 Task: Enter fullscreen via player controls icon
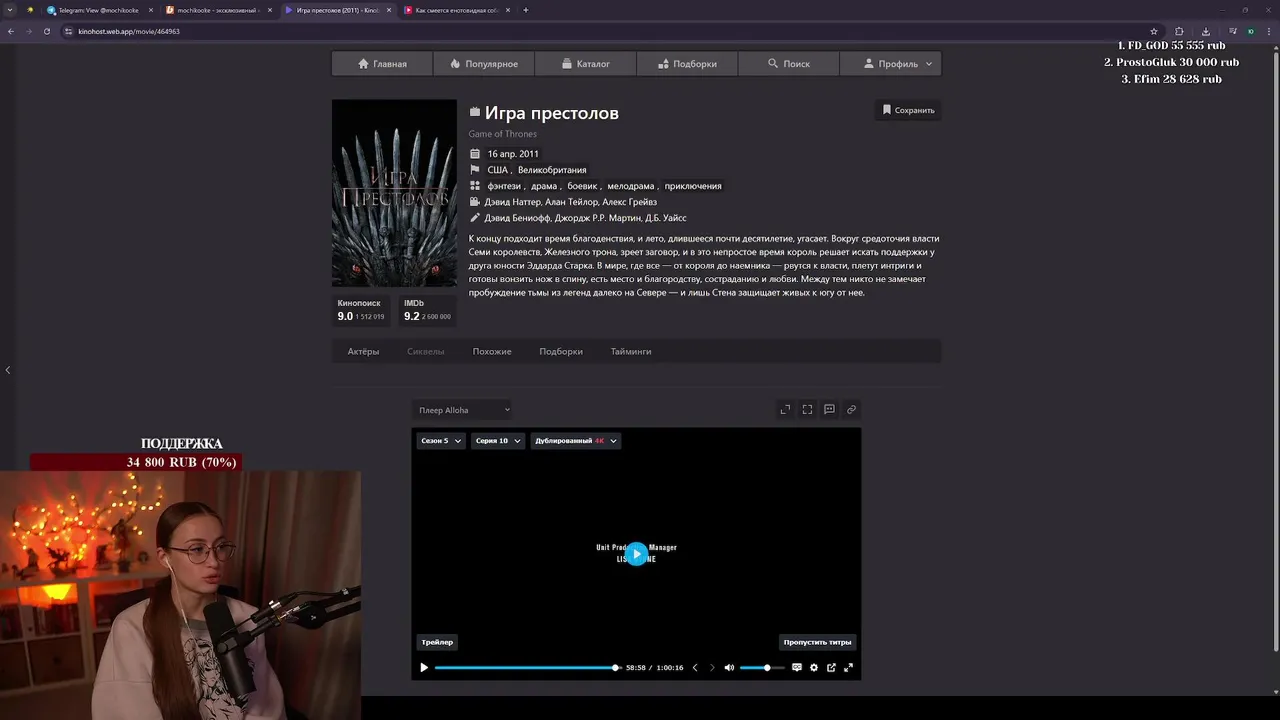[848, 668]
